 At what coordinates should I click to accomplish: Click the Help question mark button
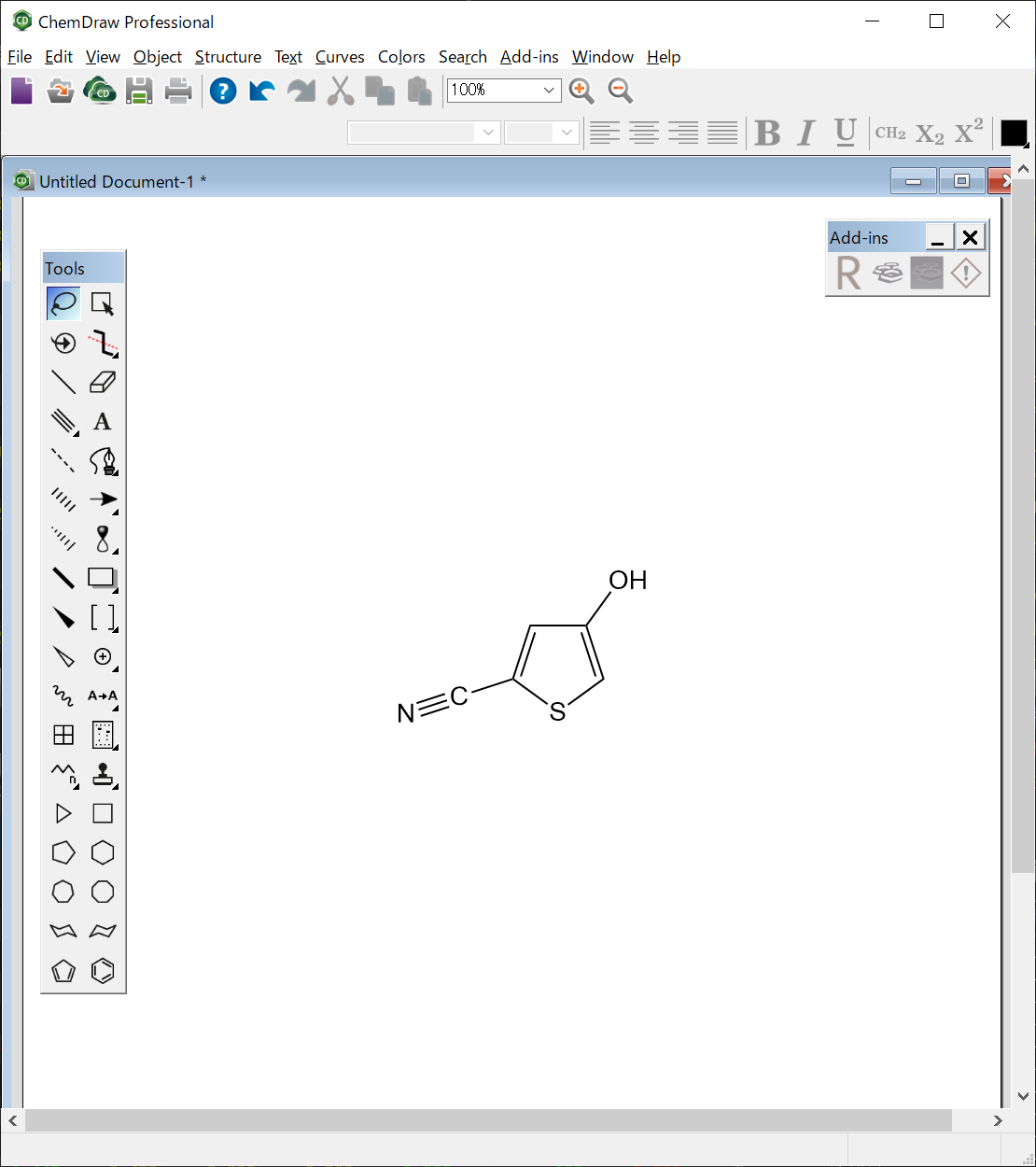pyautogui.click(x=223, y=91)
